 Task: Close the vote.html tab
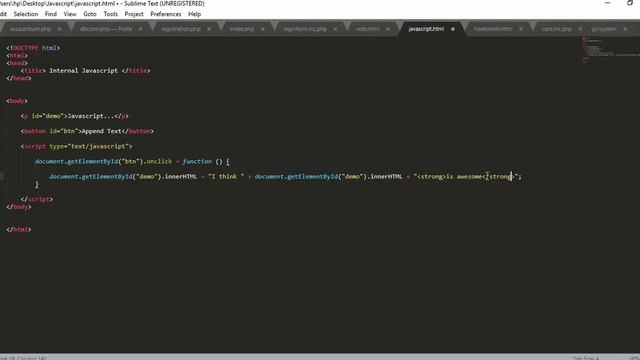[x=388, y=29]
